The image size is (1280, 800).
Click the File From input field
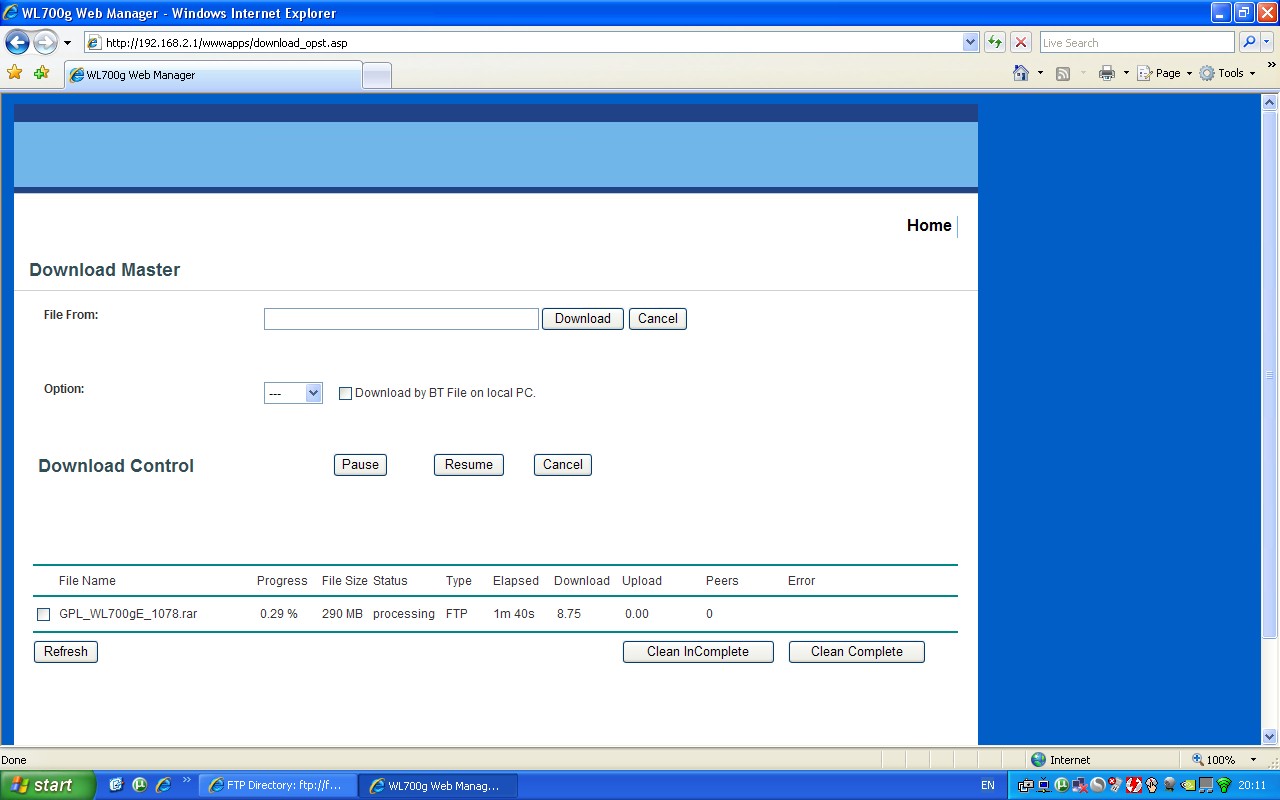pos(401,319)
